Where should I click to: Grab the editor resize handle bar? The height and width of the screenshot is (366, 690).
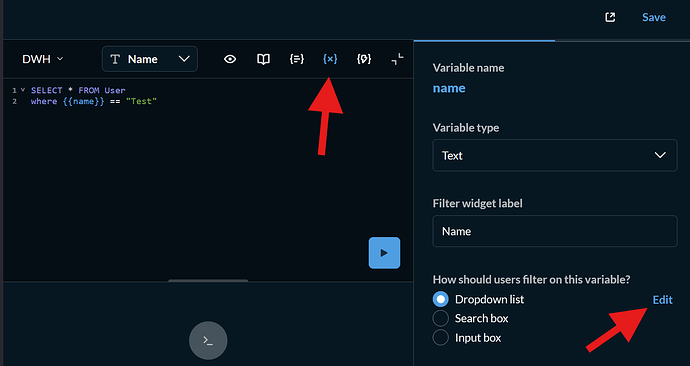click(x=208, y=280)
